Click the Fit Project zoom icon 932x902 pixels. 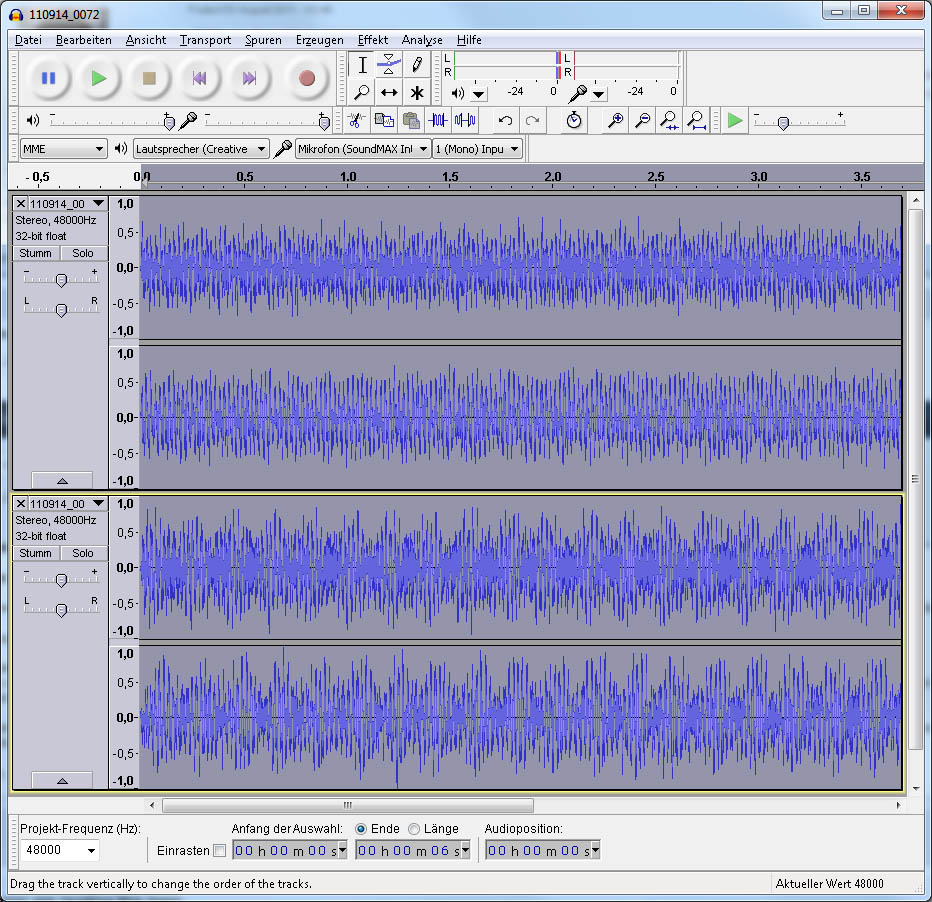pyautogui.click(x=697, y=121)
